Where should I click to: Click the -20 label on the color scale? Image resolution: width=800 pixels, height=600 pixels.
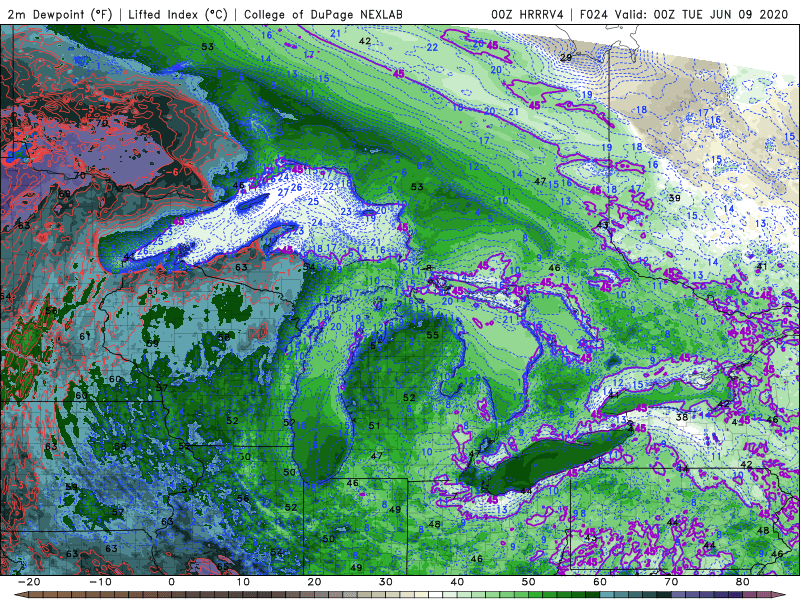pyautogui.click(x=29, y=582)
